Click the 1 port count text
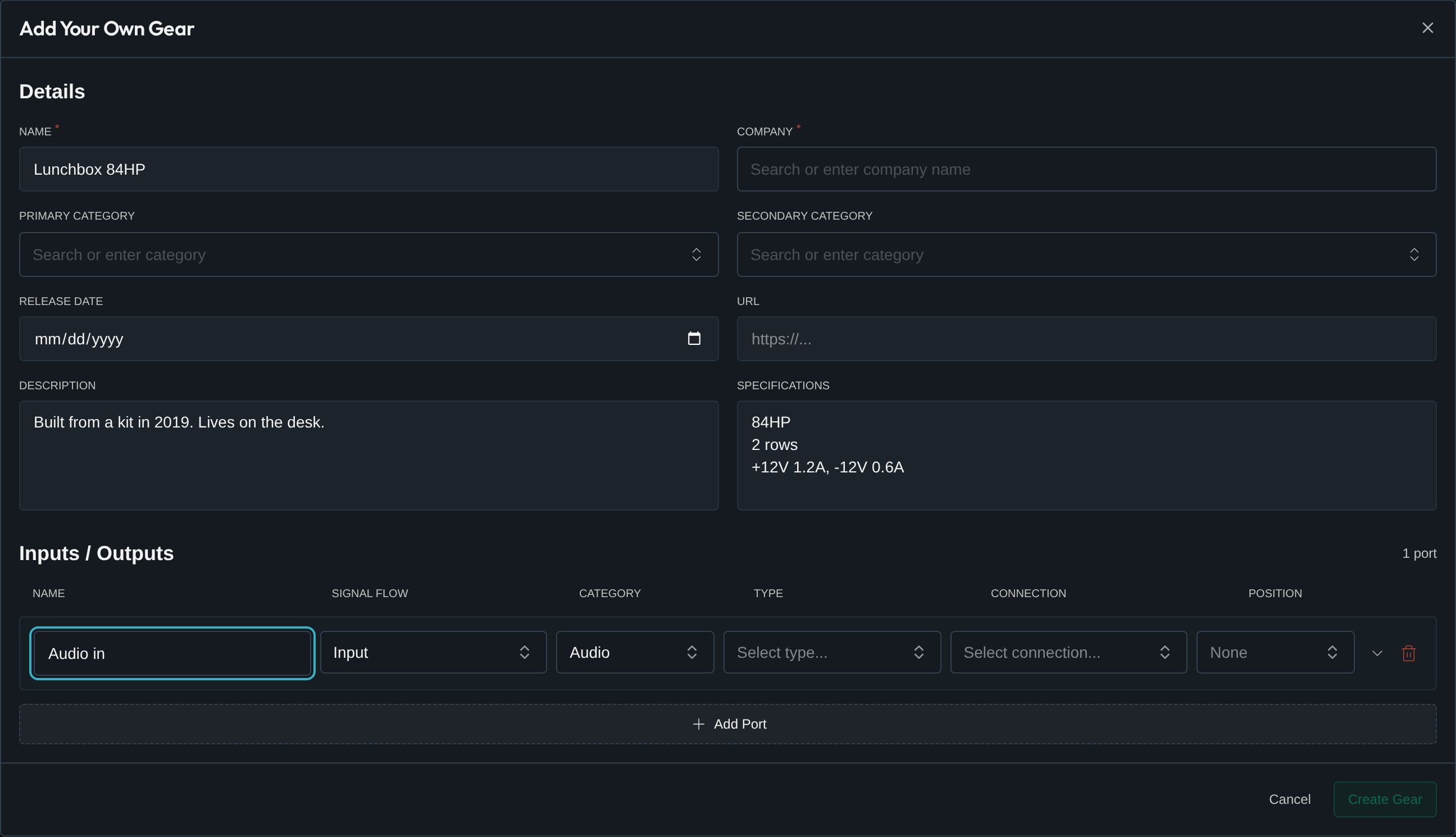1456x837 pixels. [x=1418, y=553]
